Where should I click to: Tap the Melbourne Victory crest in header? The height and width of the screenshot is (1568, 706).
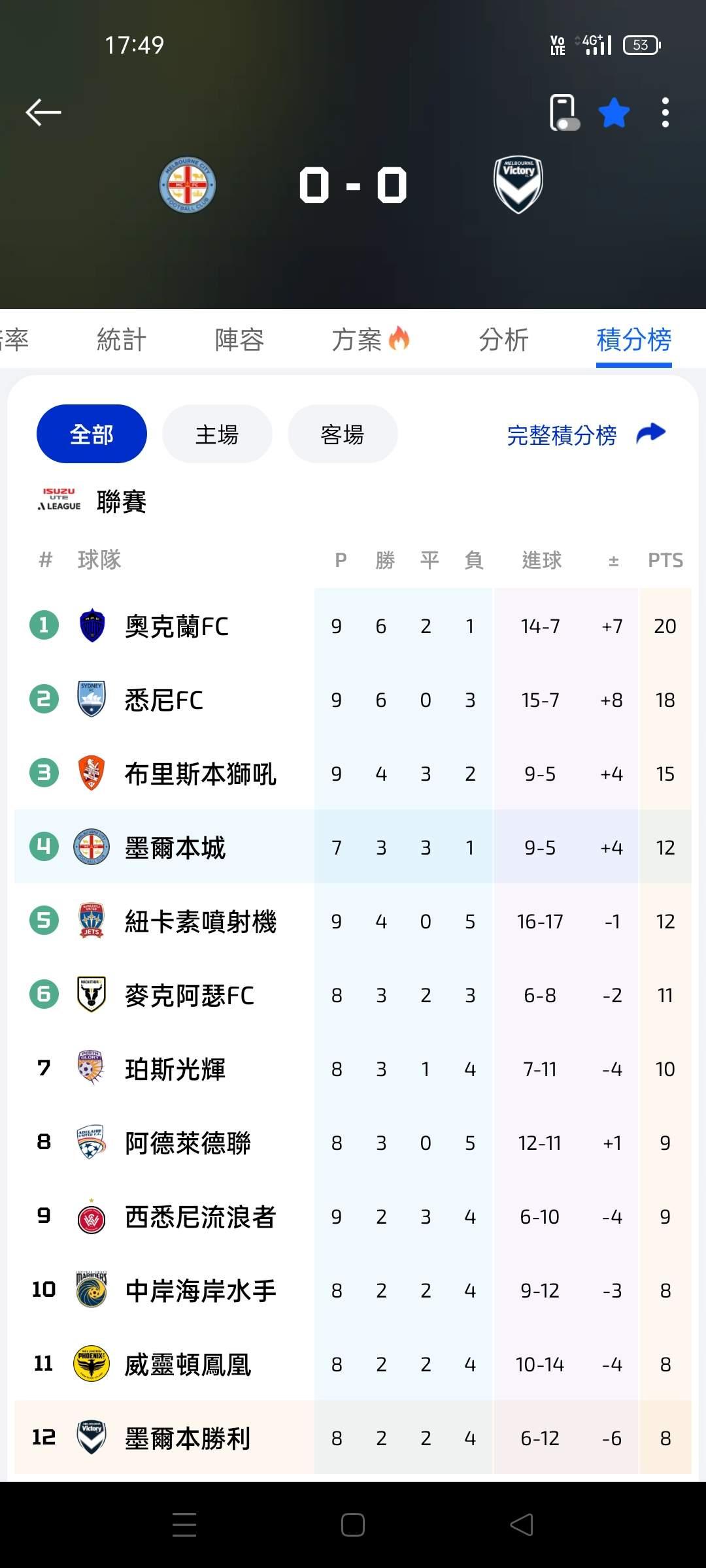pyautogui.click(x=518, y=185)
